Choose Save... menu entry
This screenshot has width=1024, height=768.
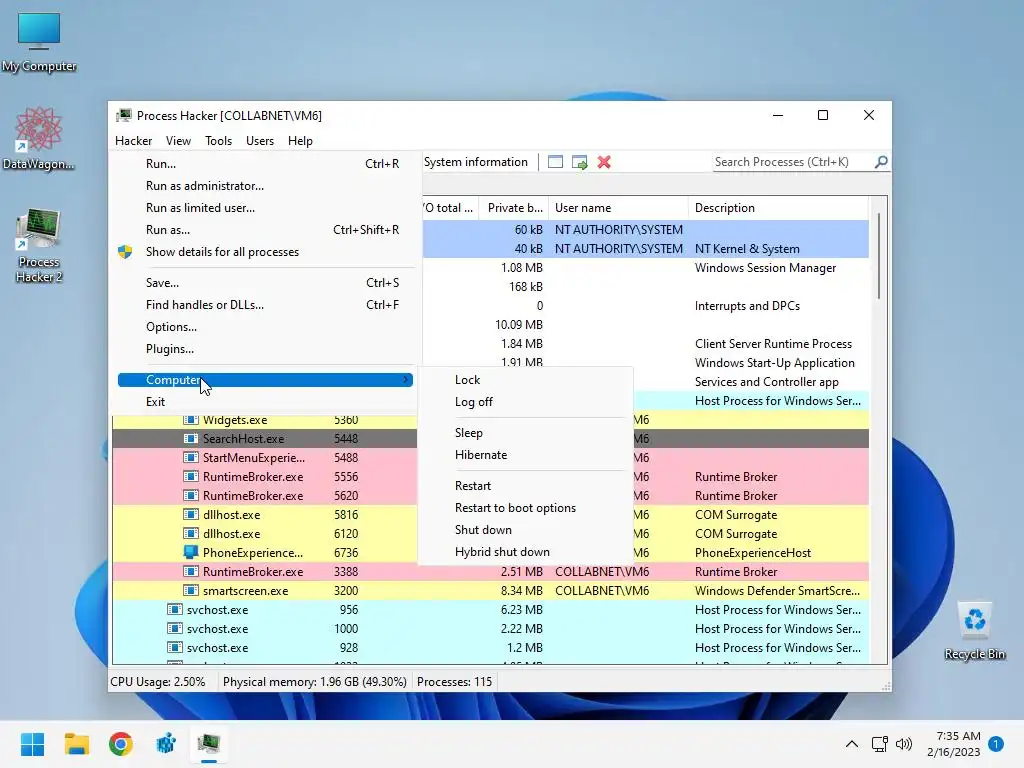click(265, 283)
